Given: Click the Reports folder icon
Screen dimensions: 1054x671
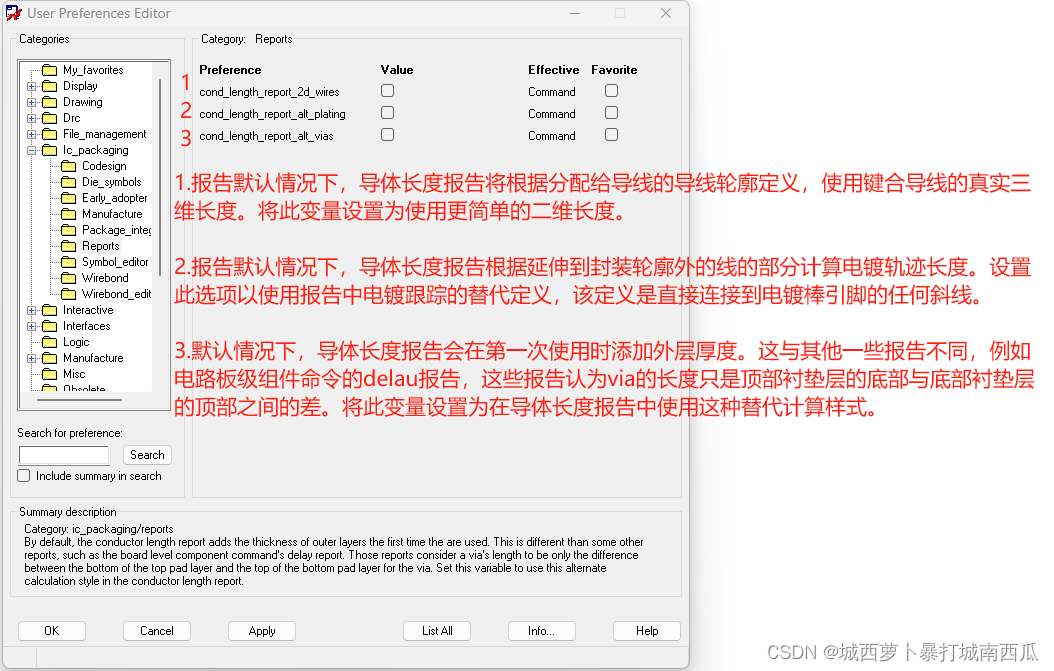Looking at the screenshot, I should pyautogui.click(x=69, y=246).
